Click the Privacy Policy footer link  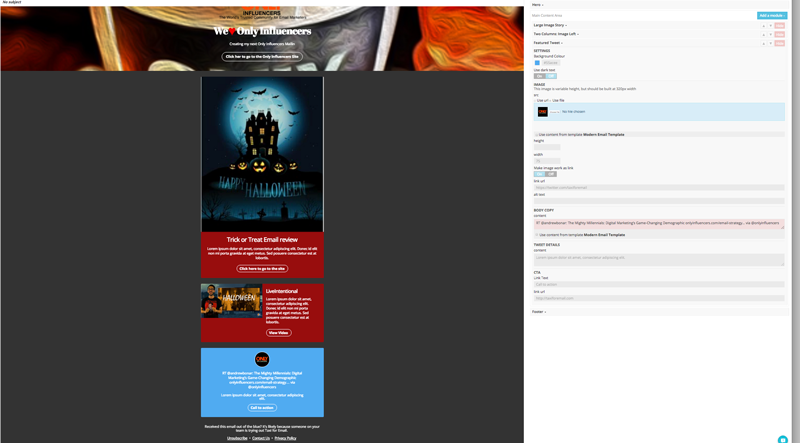(285, 438)
